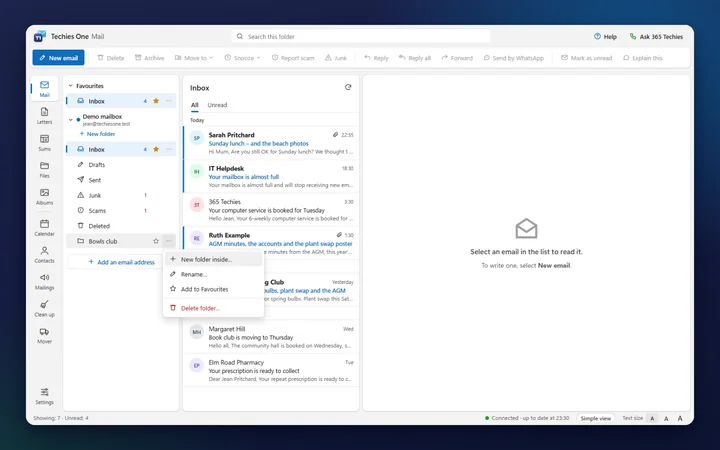
Task: Click the Forward toolbar button
Action: (457, 58)
